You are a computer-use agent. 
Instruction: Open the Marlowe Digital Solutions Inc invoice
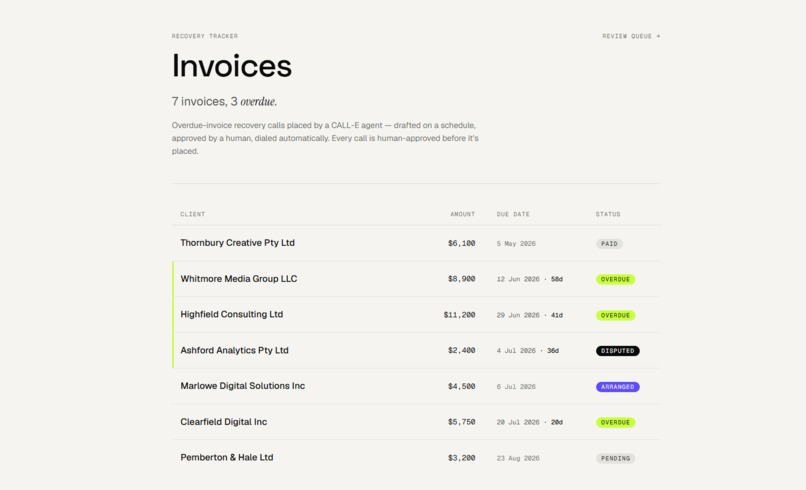(416, 386)
